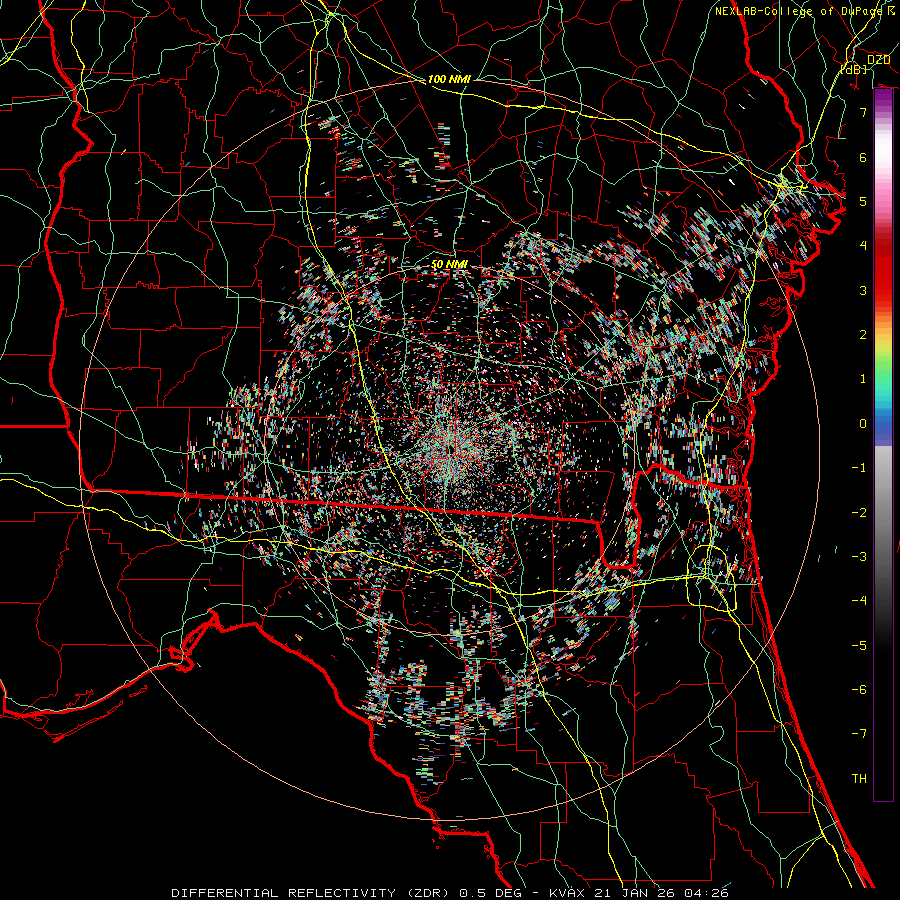The width and height of the screenshot is (900, 900).
Task: Click the -7 dB scale label
Action: (859, 734)
